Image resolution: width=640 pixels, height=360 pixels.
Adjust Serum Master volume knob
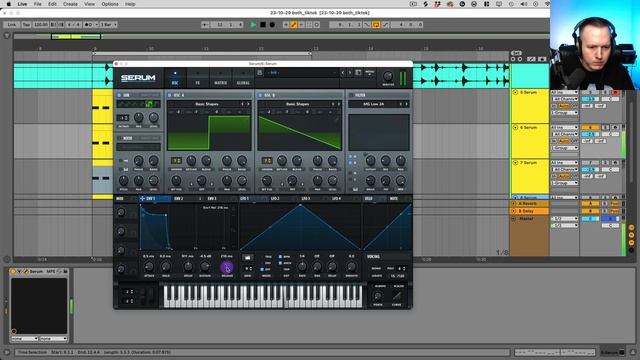(388, 76)
